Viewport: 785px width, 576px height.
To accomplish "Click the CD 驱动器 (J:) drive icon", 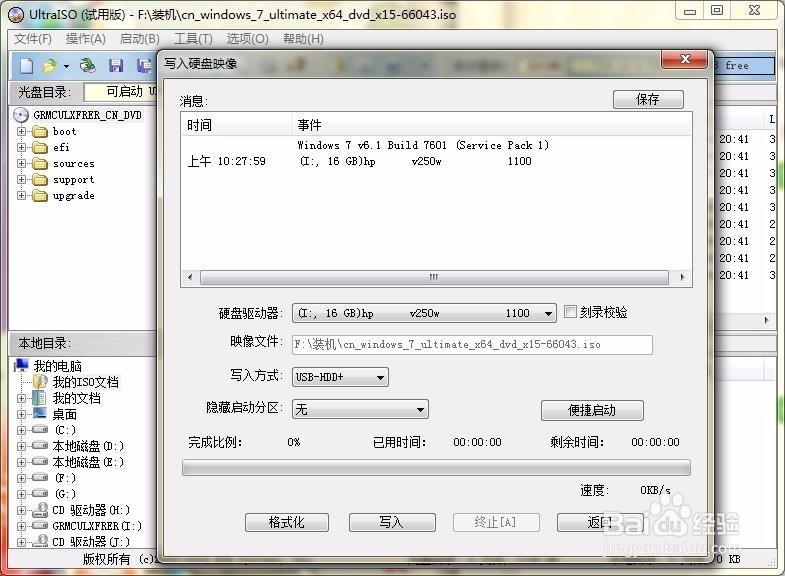I will [40, 541].
